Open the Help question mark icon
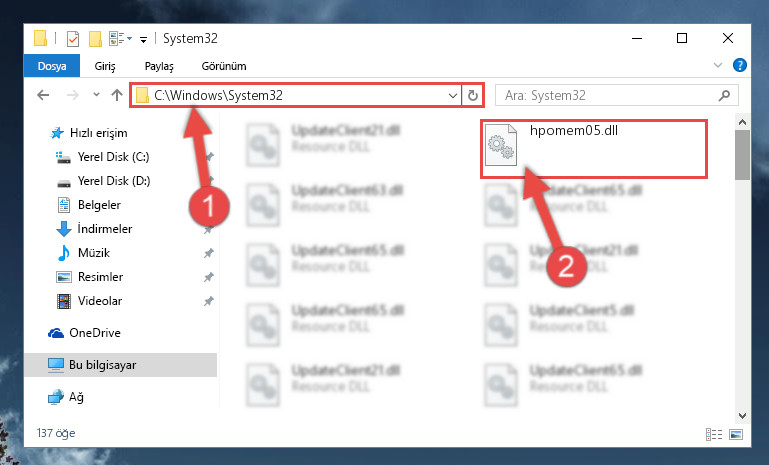This screenshot has width=769, height=465. [x=740, y=65]
